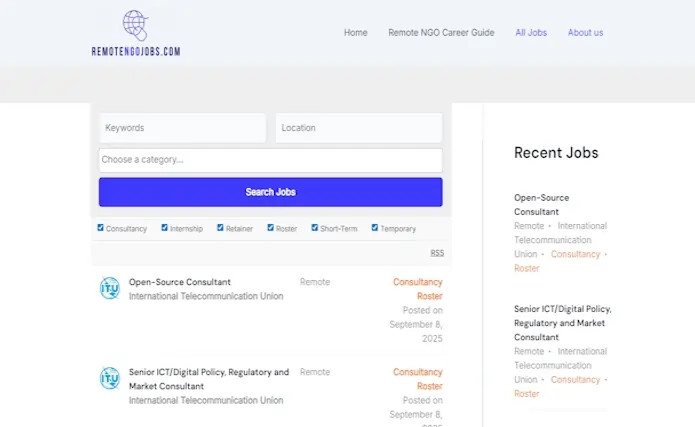Toggle the Retainer job type checkbox
Screen dimensions: 695x427
tap(220, 228)
